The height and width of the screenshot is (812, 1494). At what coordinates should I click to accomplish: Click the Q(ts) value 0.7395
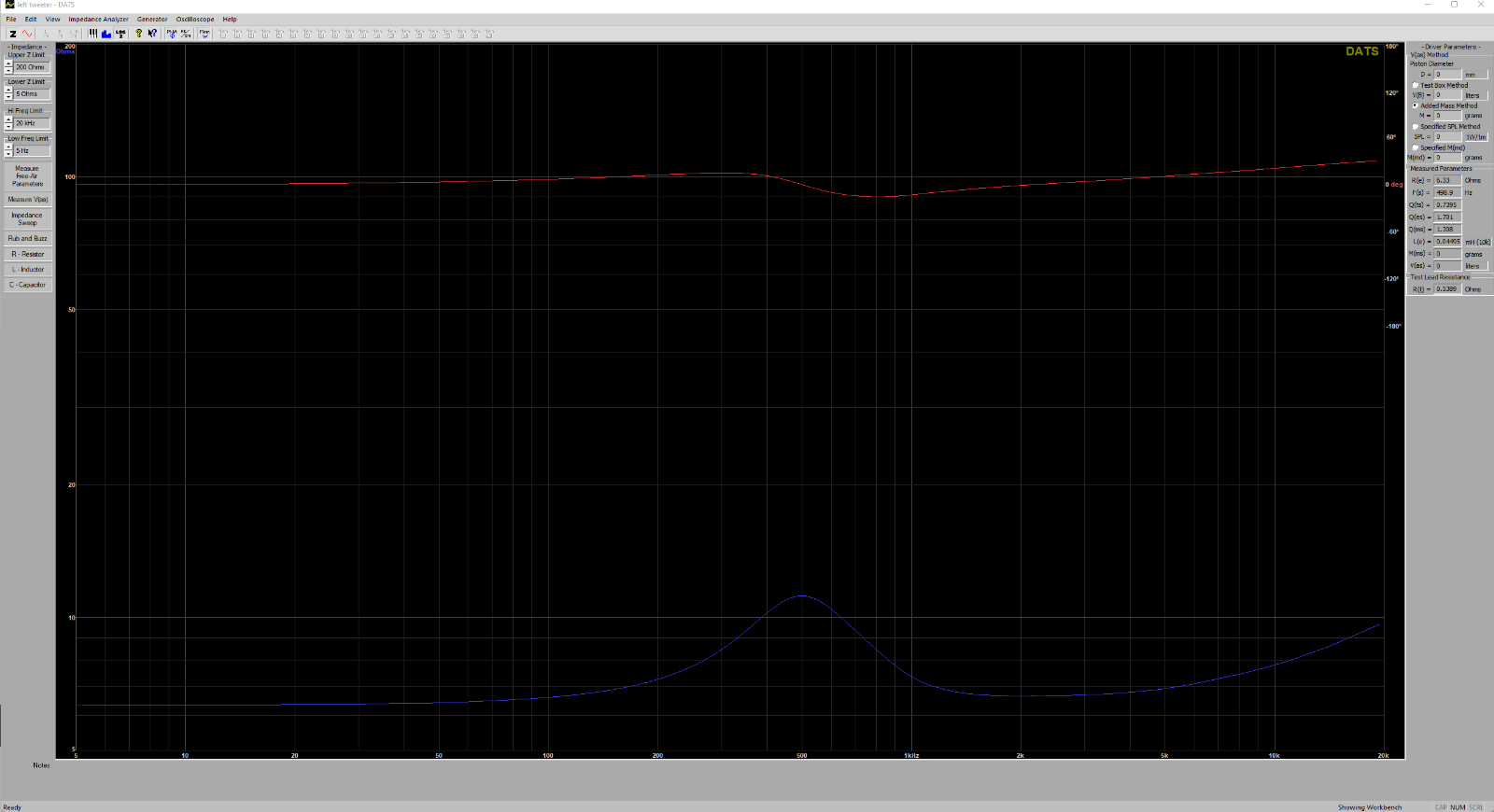(1447, 204)
